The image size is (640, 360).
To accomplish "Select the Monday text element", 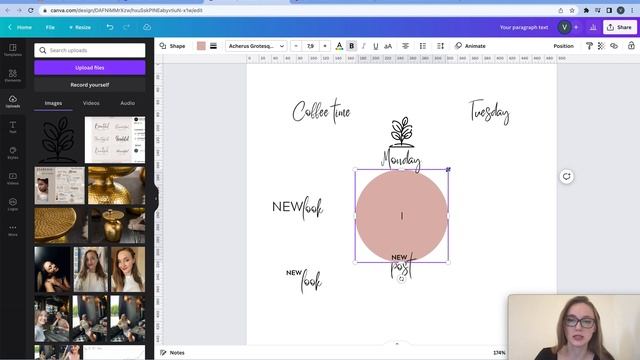I will 401,160.
